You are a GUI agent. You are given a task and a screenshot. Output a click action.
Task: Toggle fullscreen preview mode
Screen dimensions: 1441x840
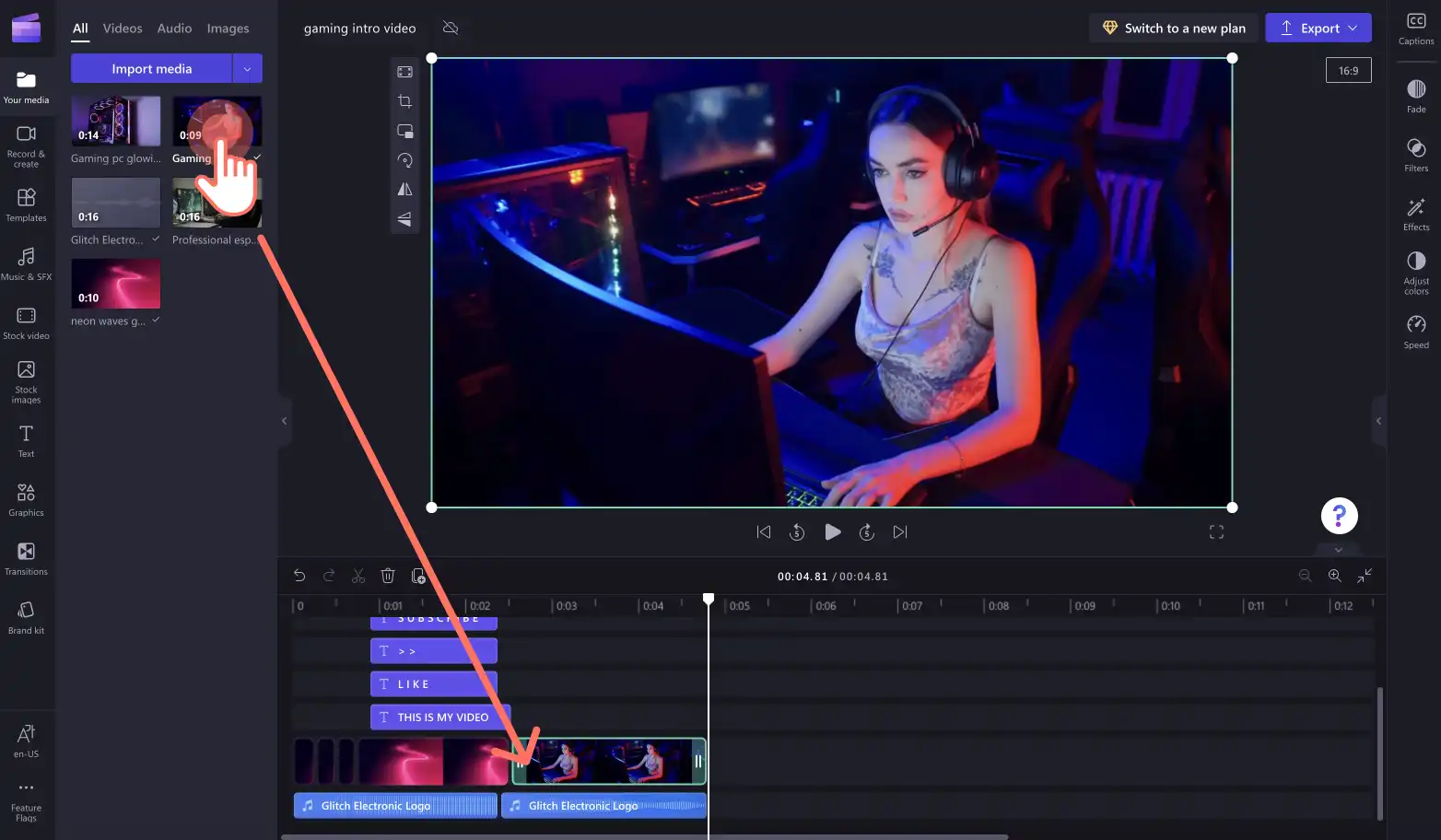[1216, 532]
